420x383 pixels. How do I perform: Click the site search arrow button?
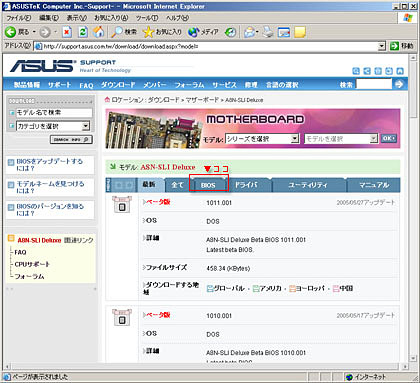(399, 84)
